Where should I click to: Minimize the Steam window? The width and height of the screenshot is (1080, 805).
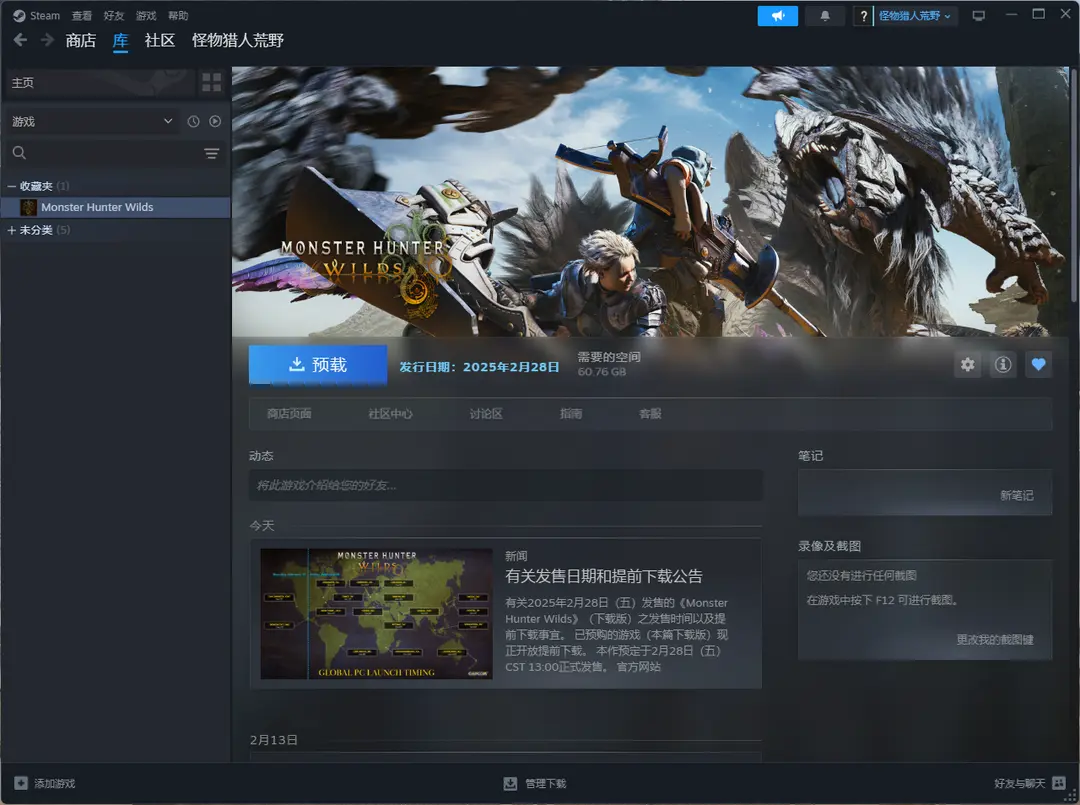(1010, 15)
